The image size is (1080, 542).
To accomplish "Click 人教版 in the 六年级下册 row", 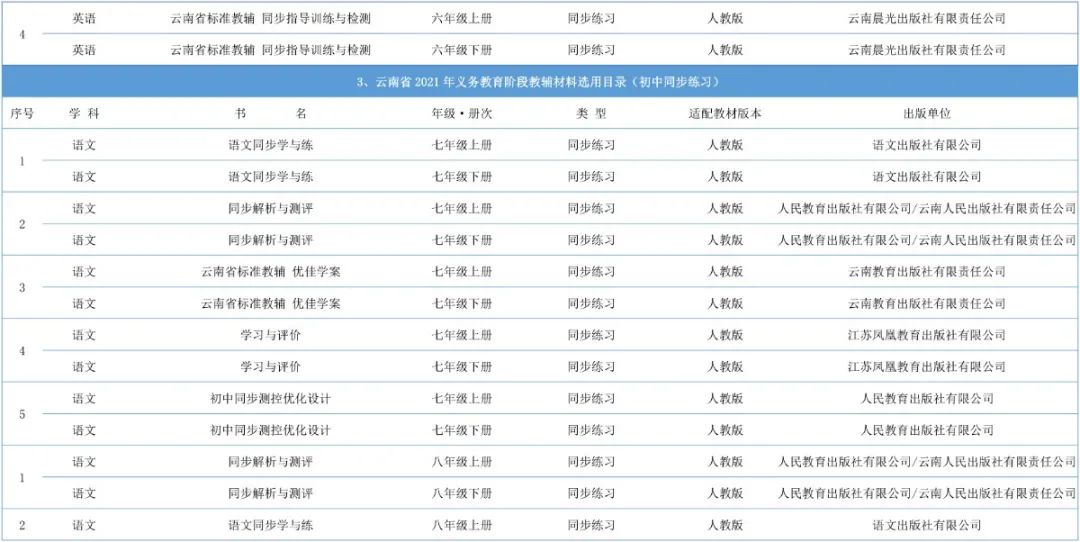I will (725, 50).
